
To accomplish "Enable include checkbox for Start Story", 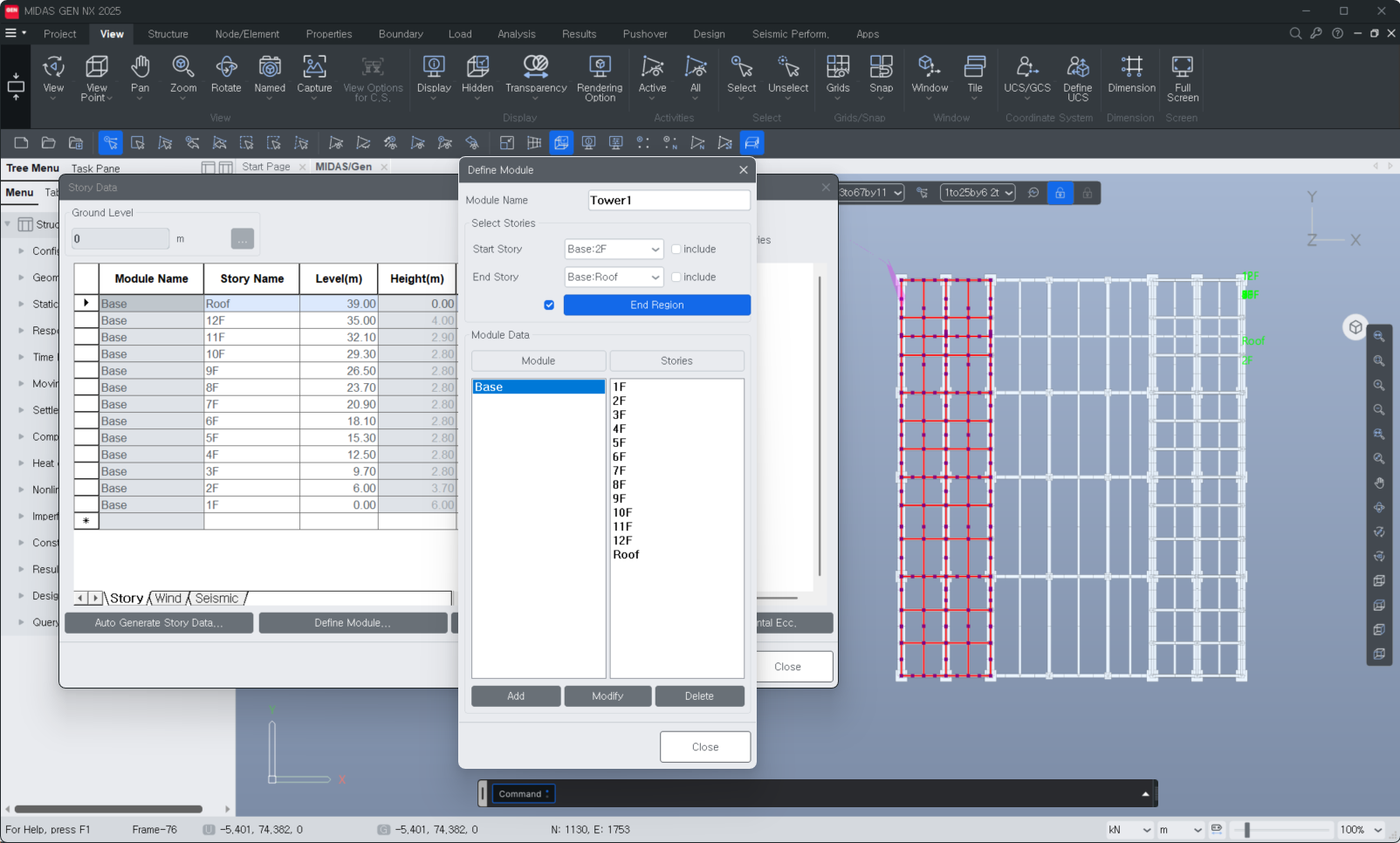I will click(x=676, y=250).
